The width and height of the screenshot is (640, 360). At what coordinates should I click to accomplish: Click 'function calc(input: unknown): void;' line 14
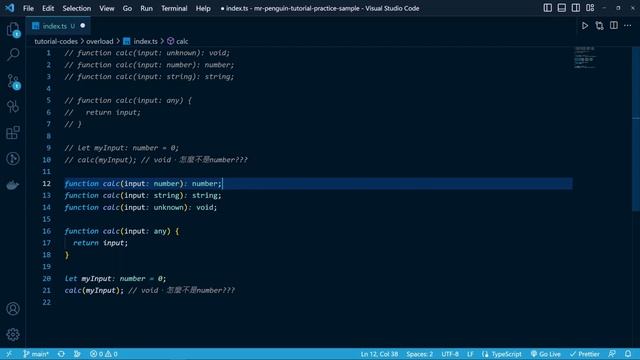[x=141, y=207]
